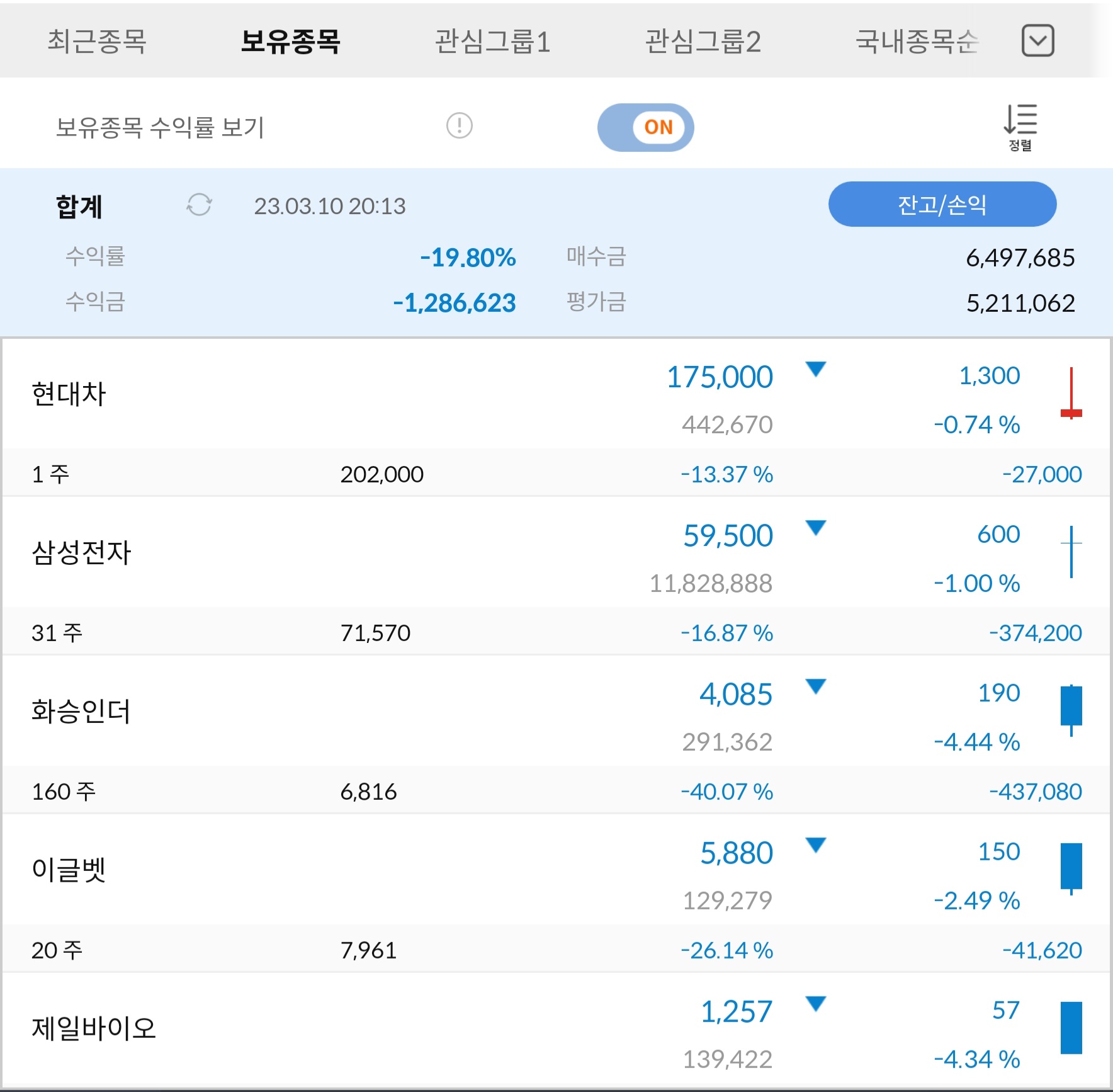The height and width of the screenshot is (1092, 1113).
Task: Click the holding return -13.37 %
Action: 727,474
